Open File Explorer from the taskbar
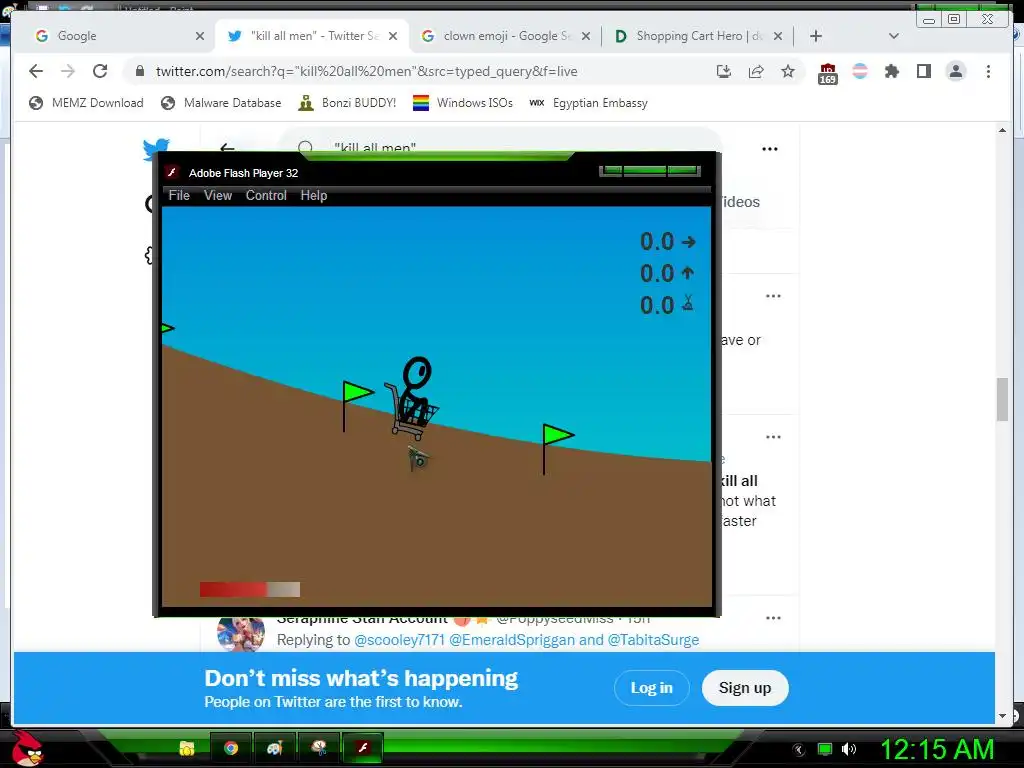 click(x=187, y=748)
